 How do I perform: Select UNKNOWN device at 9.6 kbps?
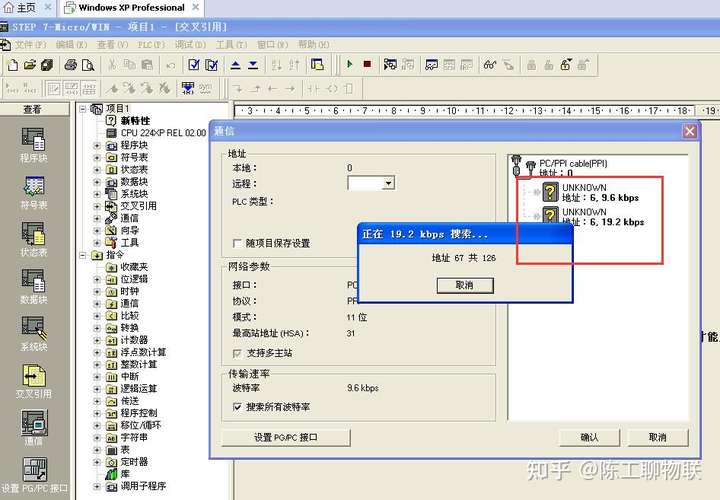[590, 192]
